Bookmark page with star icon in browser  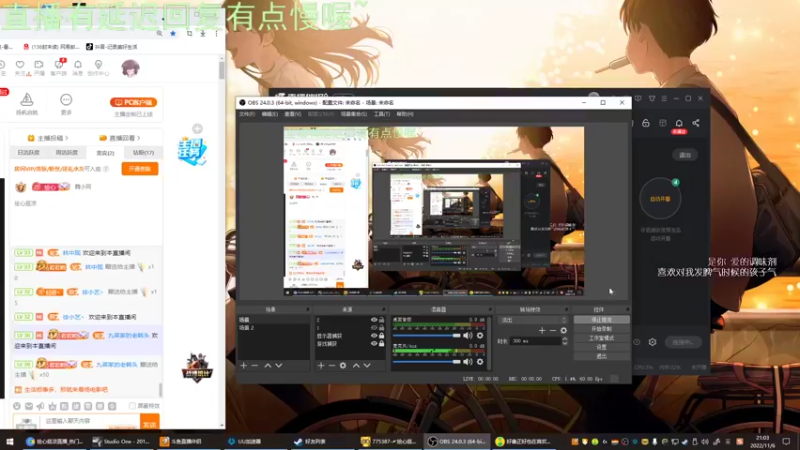(x=173, y=33)
